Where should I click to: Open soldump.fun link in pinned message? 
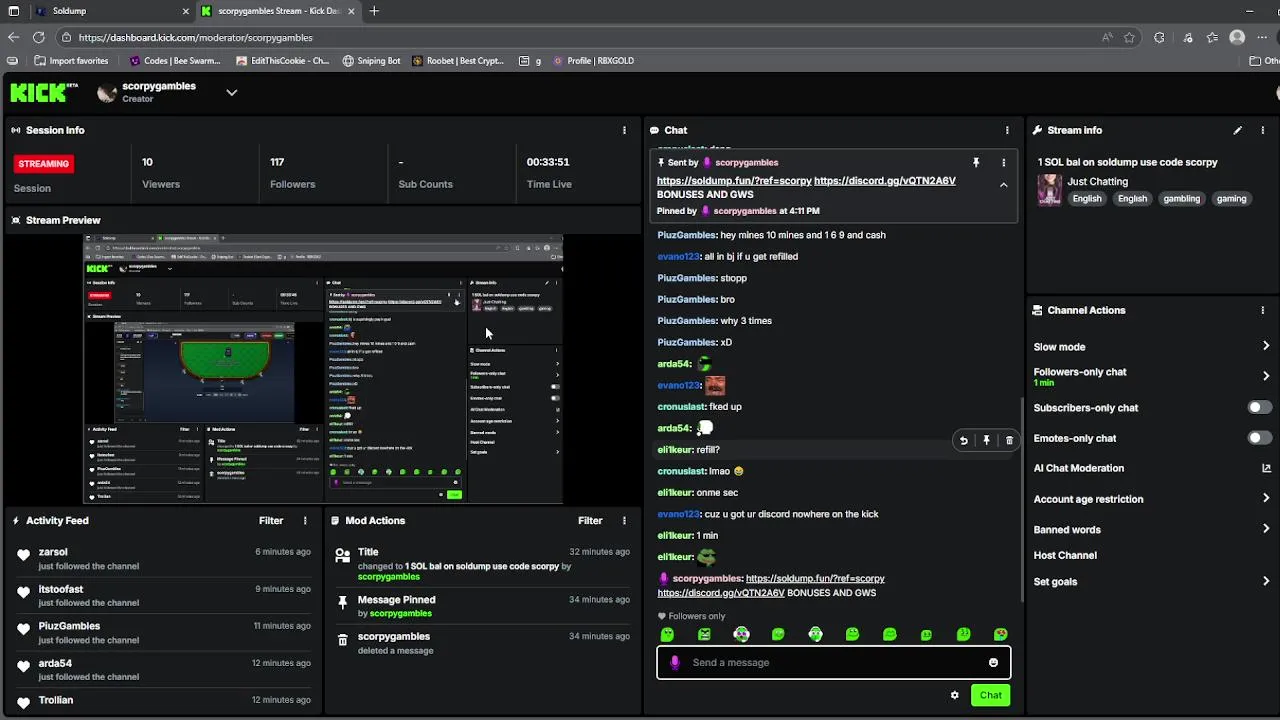click(734, 181)
